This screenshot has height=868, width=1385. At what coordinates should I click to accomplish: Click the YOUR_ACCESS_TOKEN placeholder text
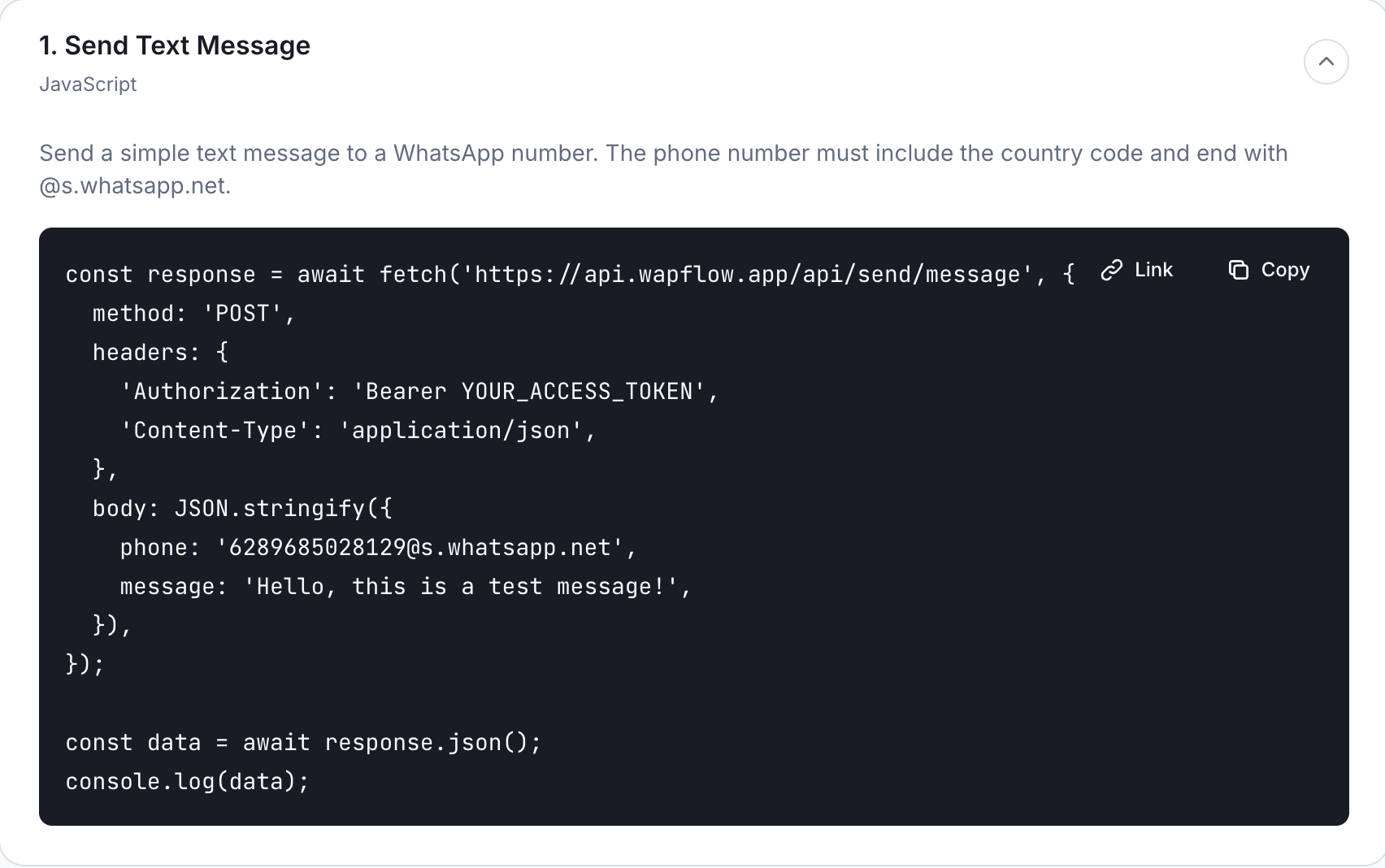click(x=576, y=392)
